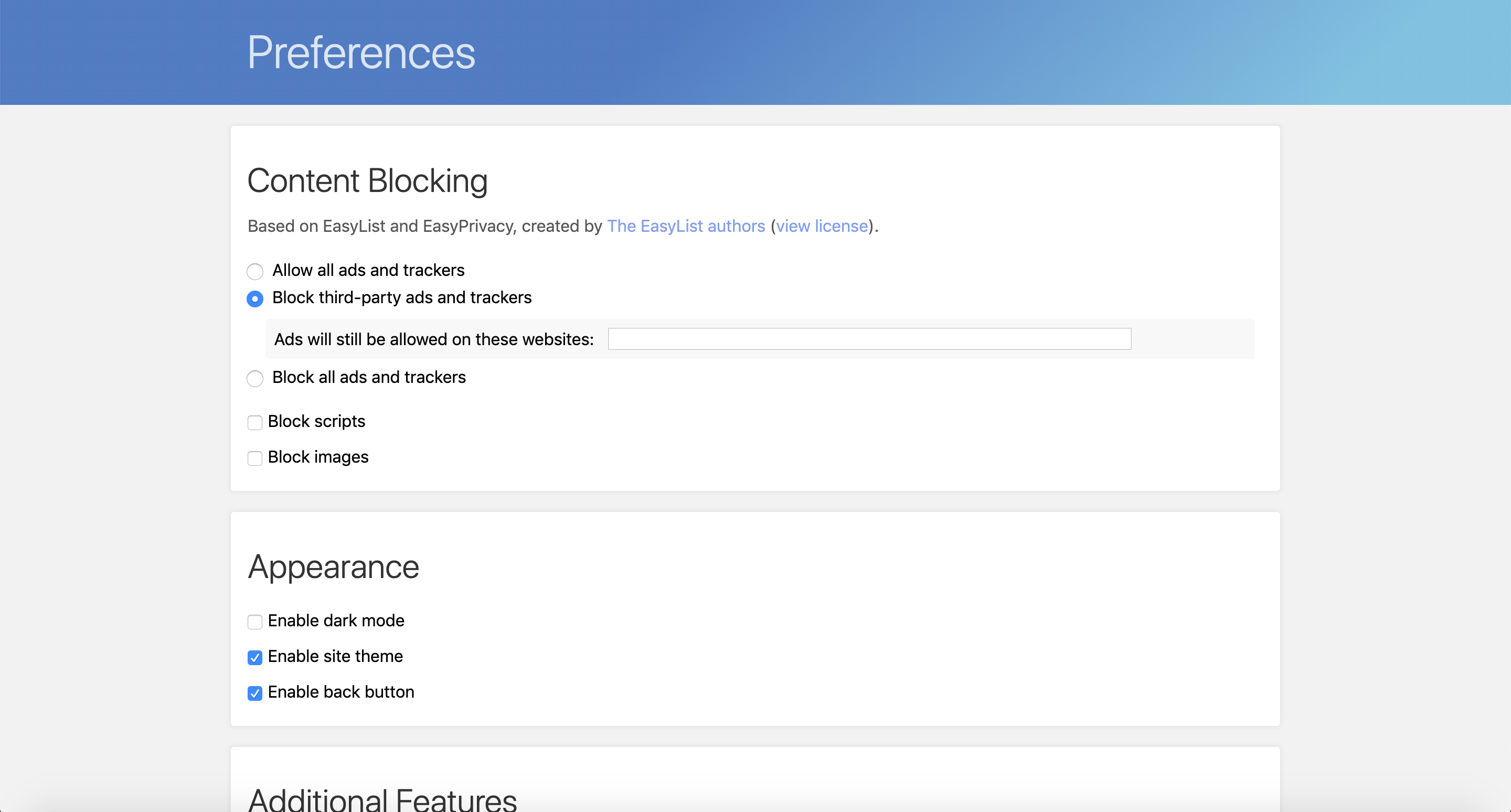1511x812 pixels.
Task: Enable the Block scripts option
Action: pos(254,423)
